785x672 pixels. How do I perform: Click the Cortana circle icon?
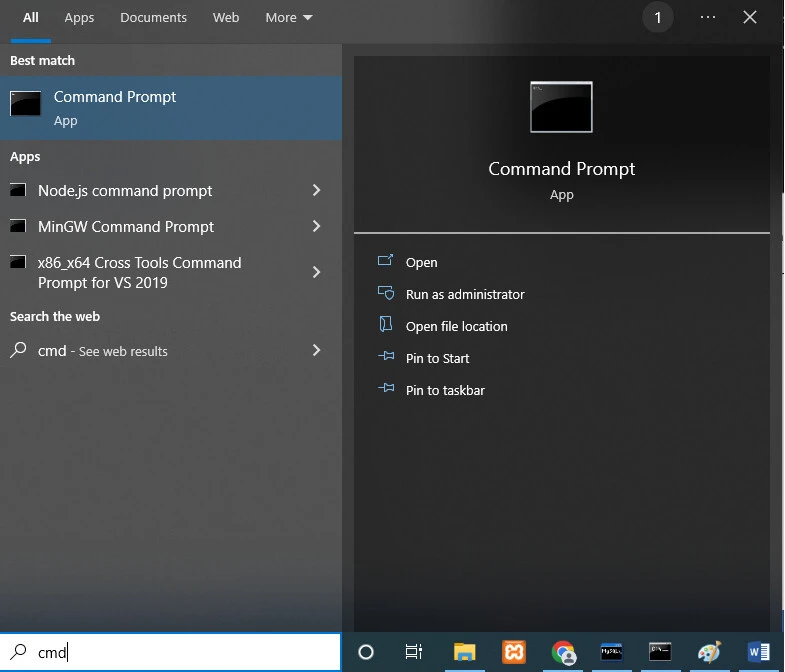coord(366,652)
